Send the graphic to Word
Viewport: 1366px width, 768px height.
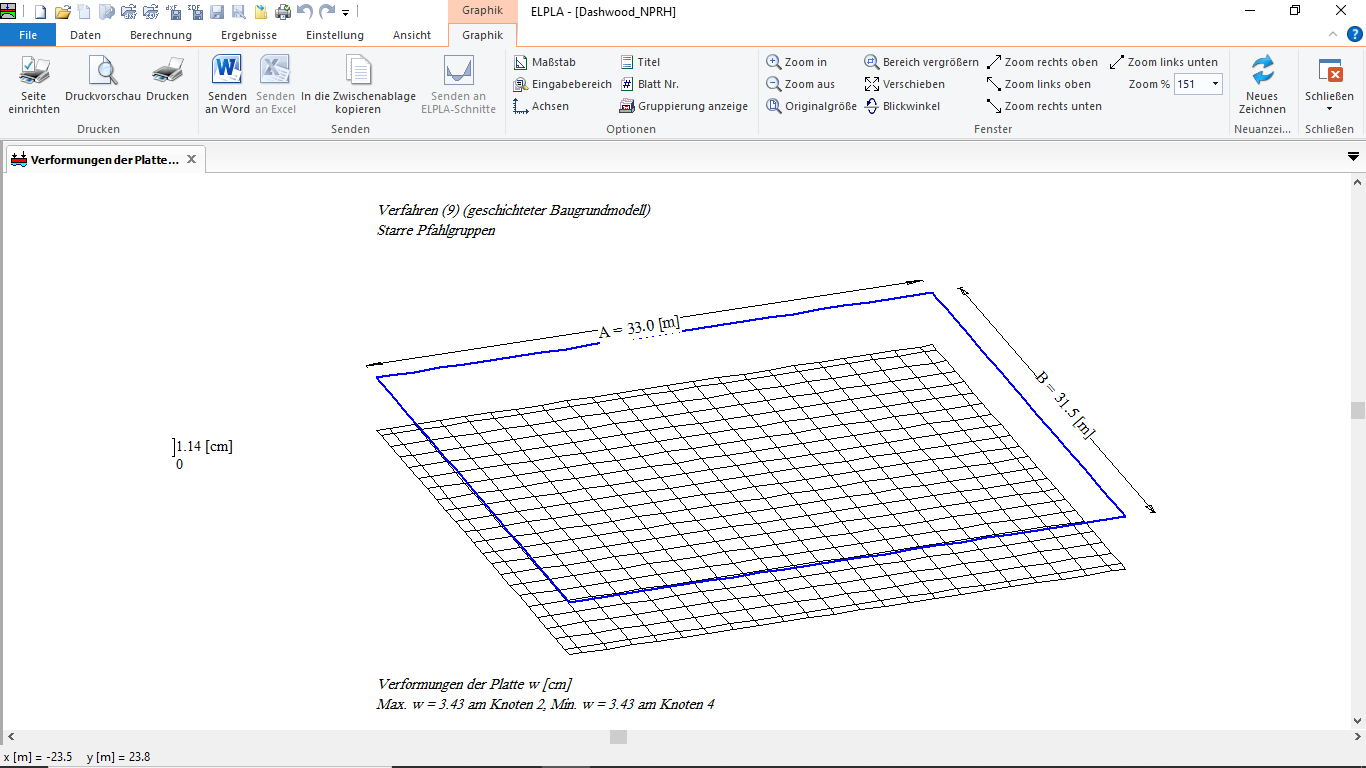click(x=227, y=84)
